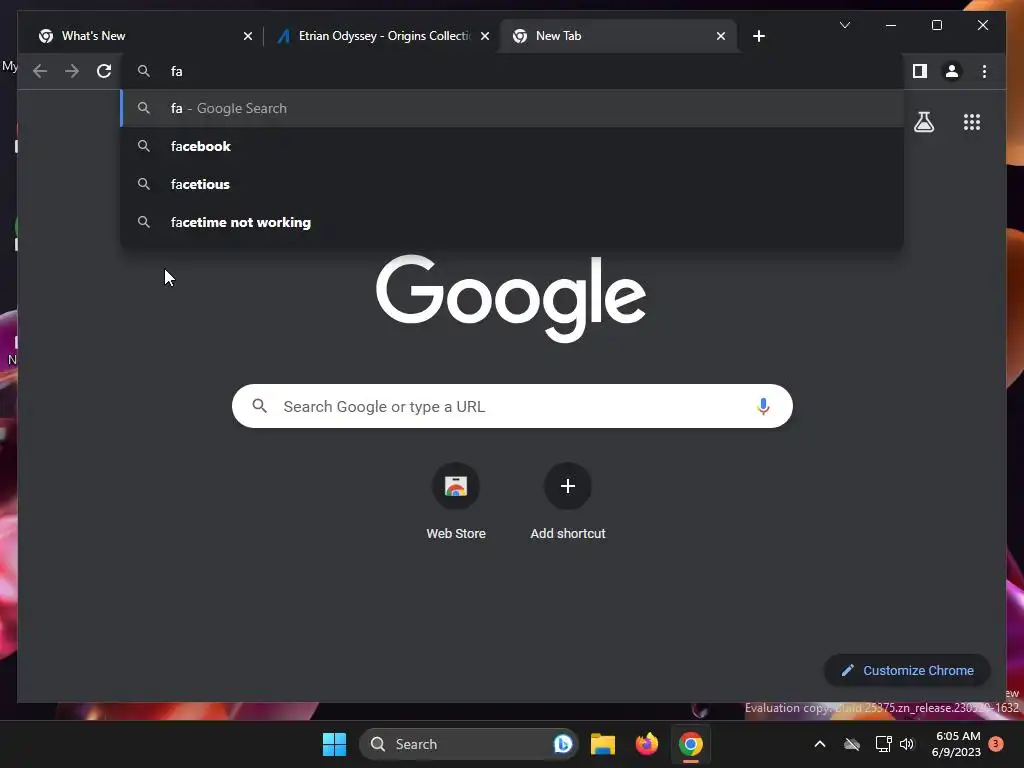Click the Add shortcut button
Screen dimensions: 1024x768
(568, 502)
